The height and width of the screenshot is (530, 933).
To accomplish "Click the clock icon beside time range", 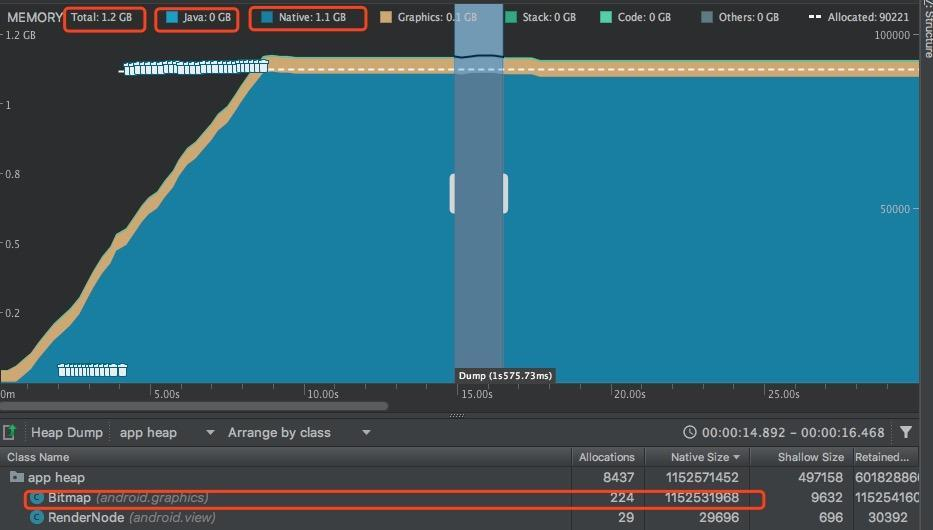I will tap(689, 432).
